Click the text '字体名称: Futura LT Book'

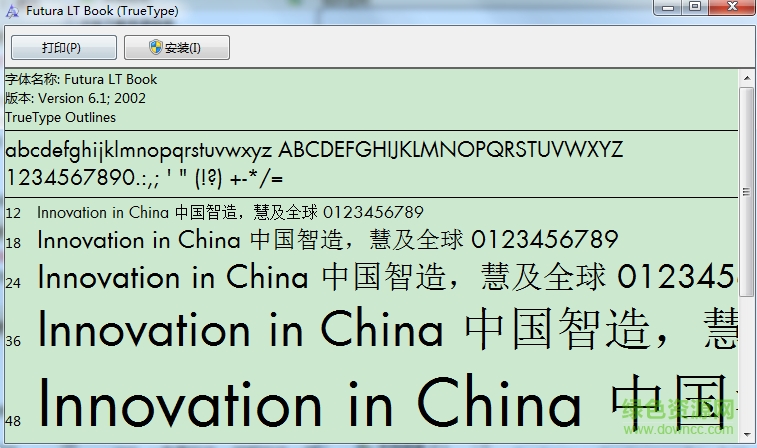(81, 79)
